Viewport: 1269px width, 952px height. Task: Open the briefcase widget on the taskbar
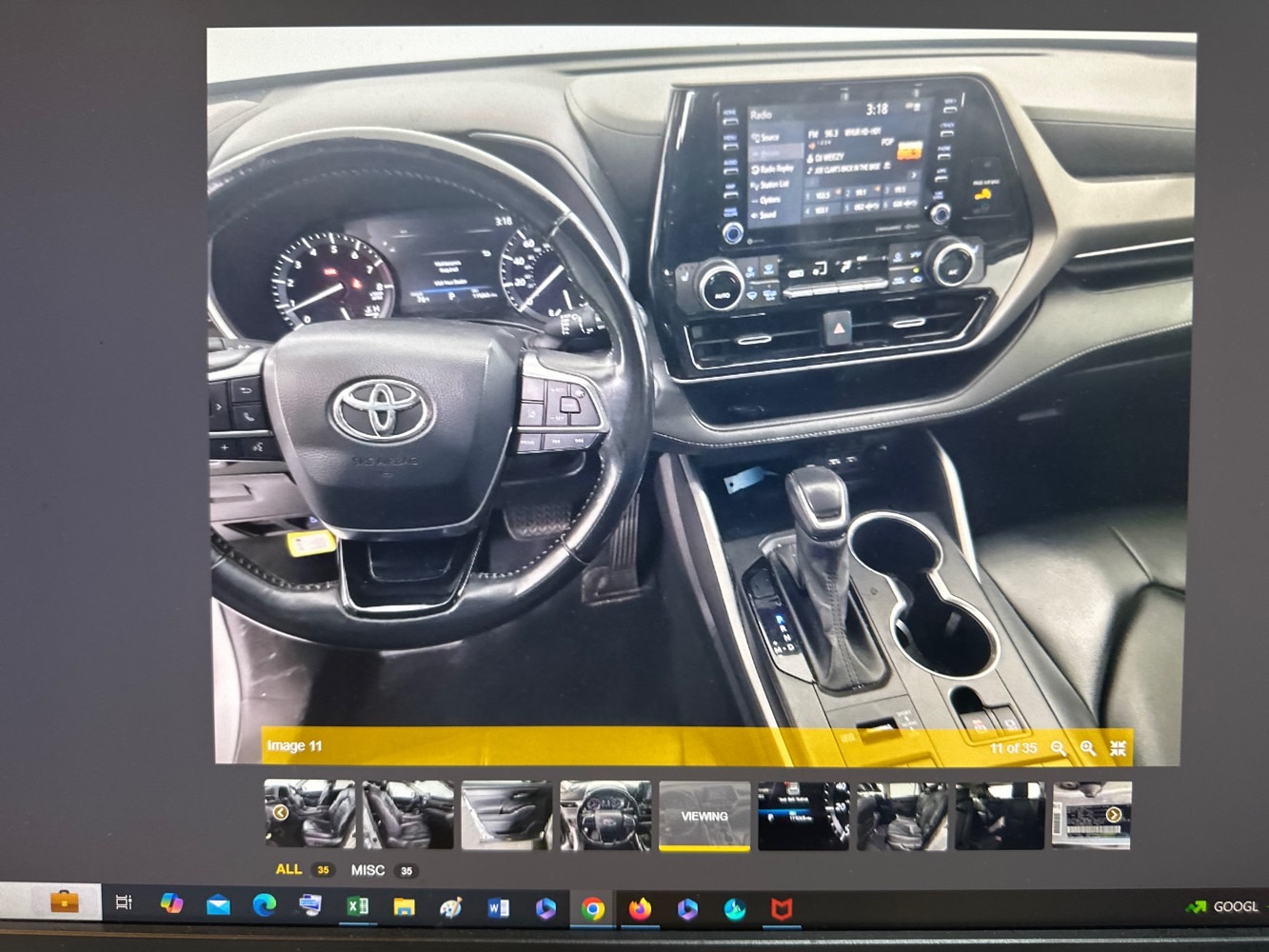pyautogui.click(x=65, y=902)
